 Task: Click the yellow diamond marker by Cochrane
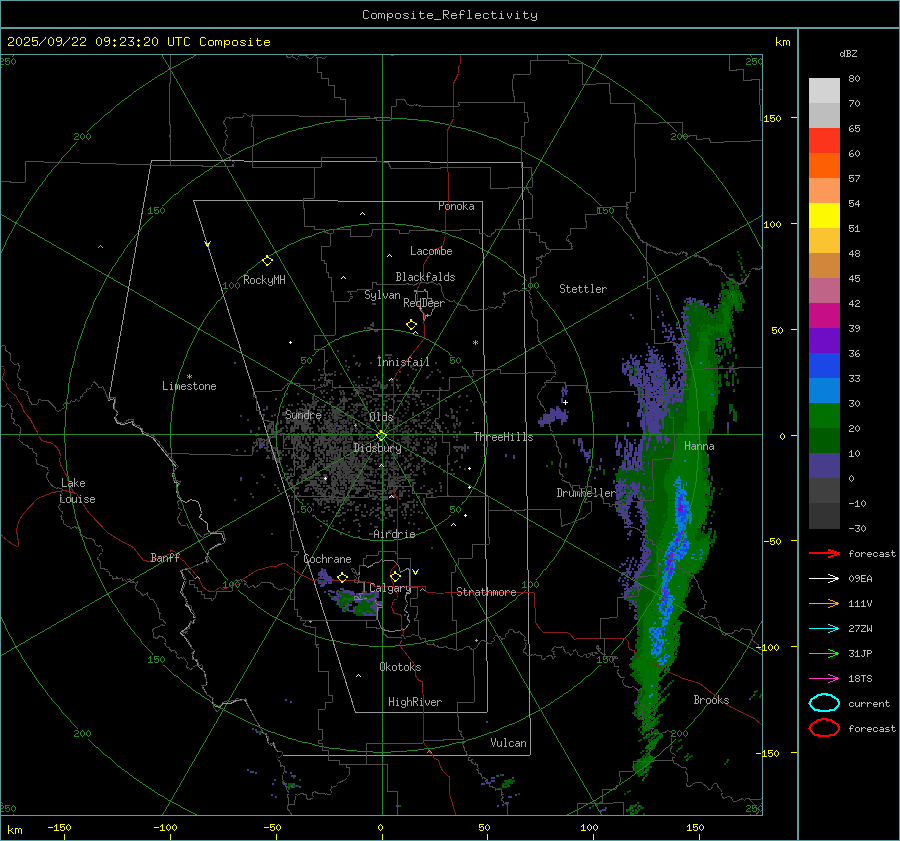click(342, 577)
